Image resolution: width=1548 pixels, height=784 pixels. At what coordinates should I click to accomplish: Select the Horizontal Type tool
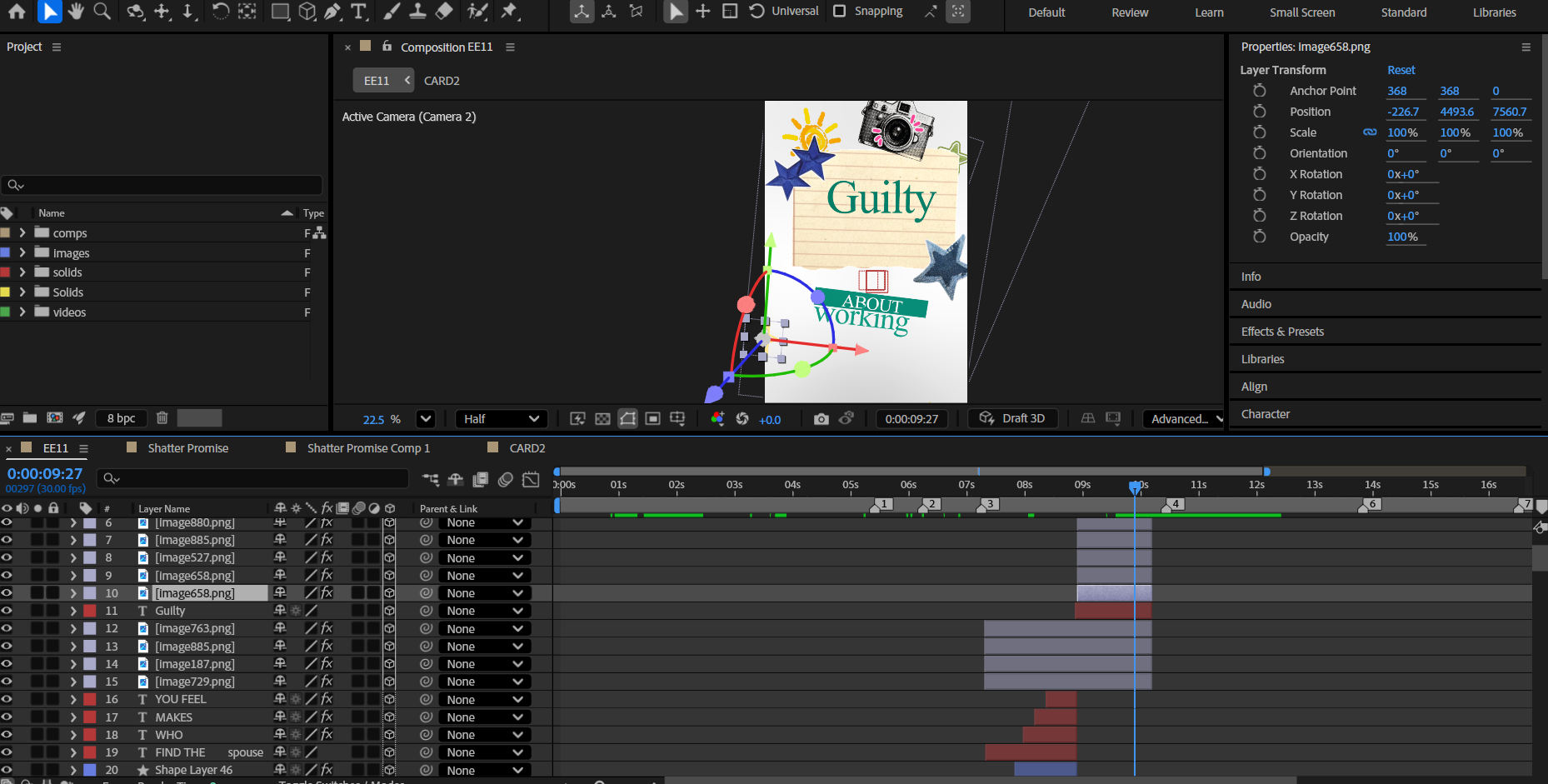(x=358, y=11)
